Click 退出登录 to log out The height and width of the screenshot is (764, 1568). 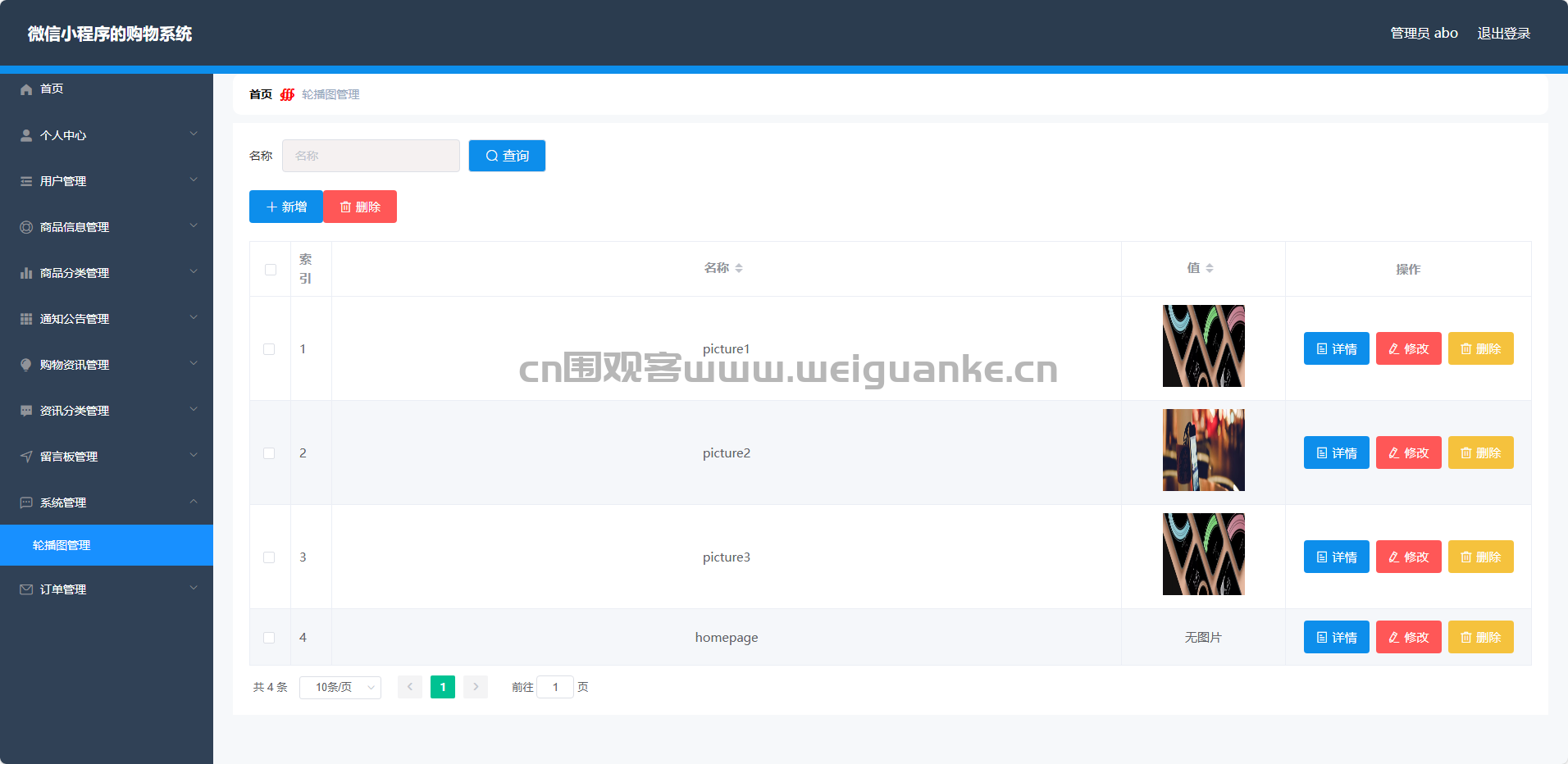(x=1504, y=34)
